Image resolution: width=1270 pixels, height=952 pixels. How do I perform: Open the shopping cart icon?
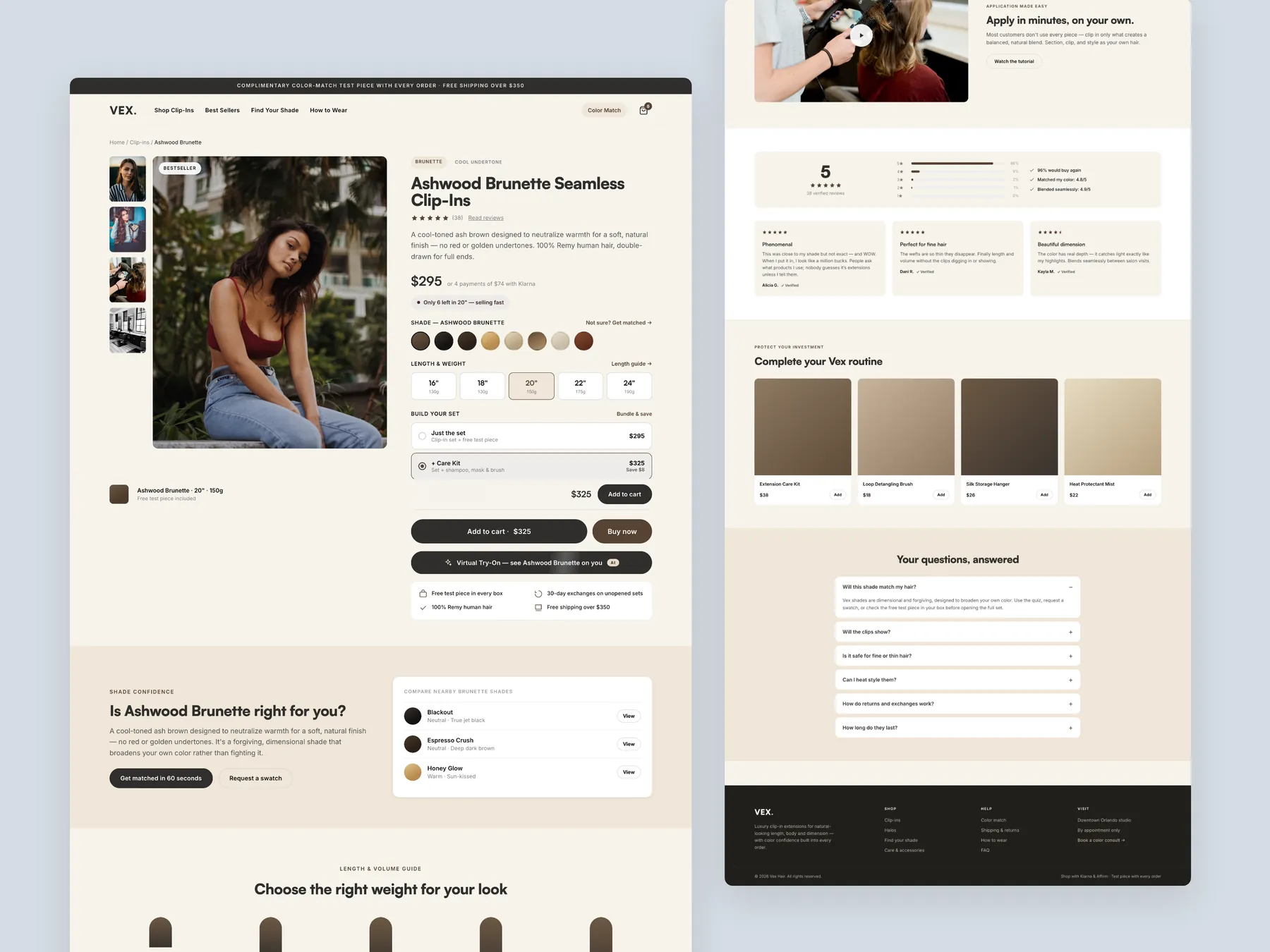pos(643,110)
